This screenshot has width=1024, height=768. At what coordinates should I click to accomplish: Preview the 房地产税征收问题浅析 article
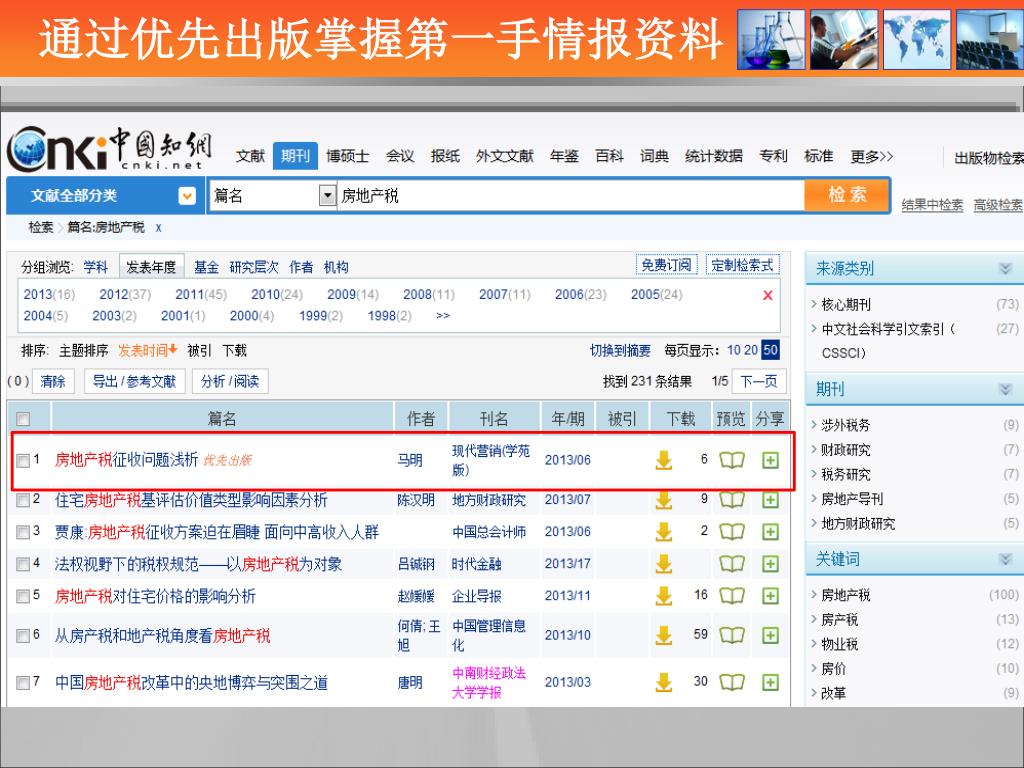[731, 460]
